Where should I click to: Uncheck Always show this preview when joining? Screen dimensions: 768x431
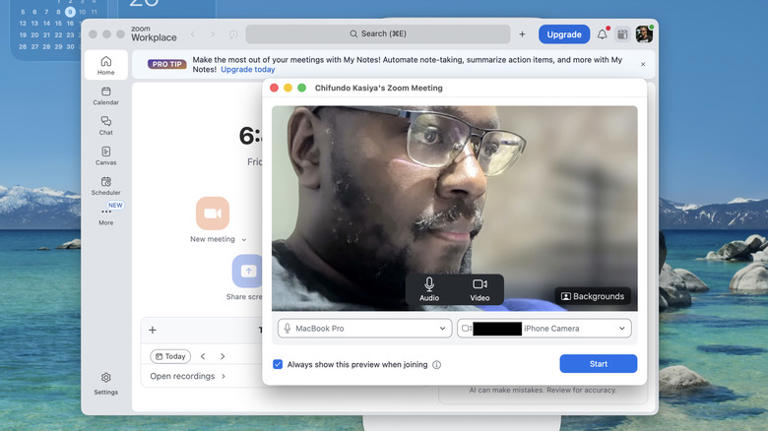(278, 364)
